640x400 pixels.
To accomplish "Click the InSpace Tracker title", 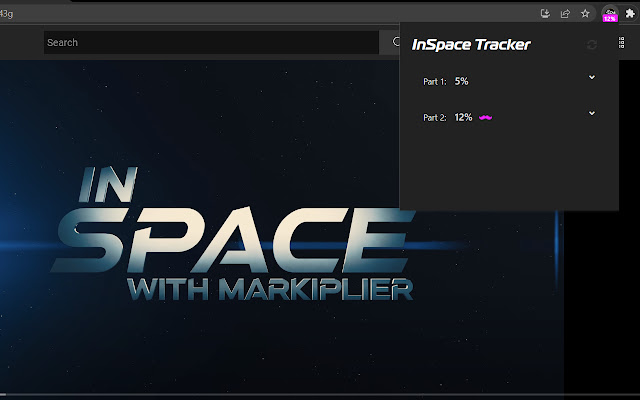I will click(471, 44).
